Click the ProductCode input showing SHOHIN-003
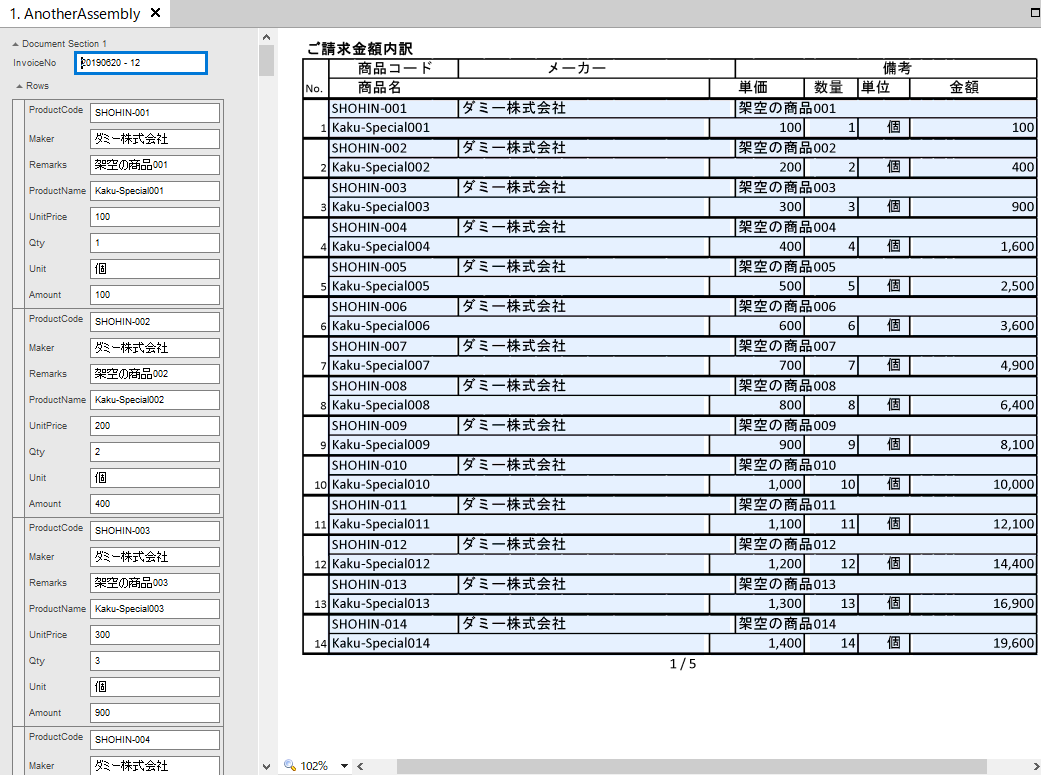The height and width of the screenshot is (775, 1041). pos(155,531)
